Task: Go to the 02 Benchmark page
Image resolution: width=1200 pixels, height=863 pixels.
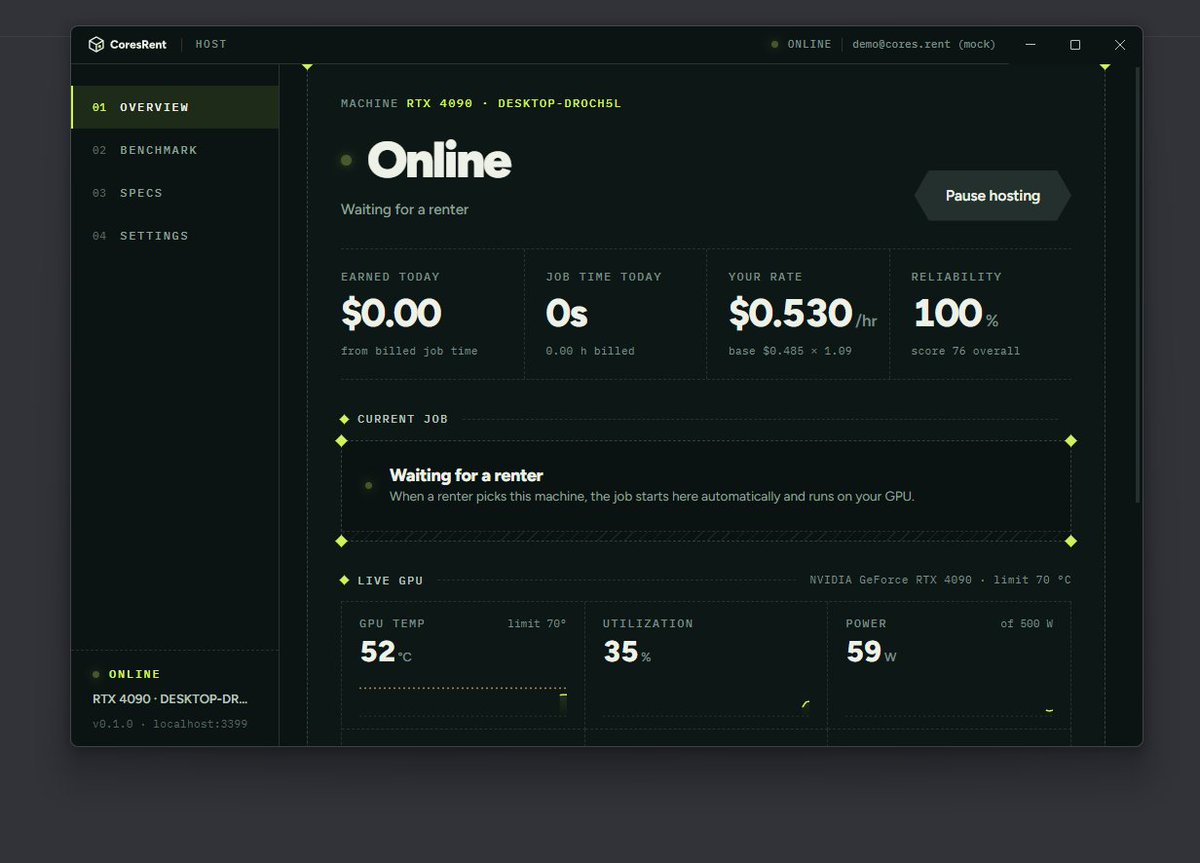Action: (175, 150)
